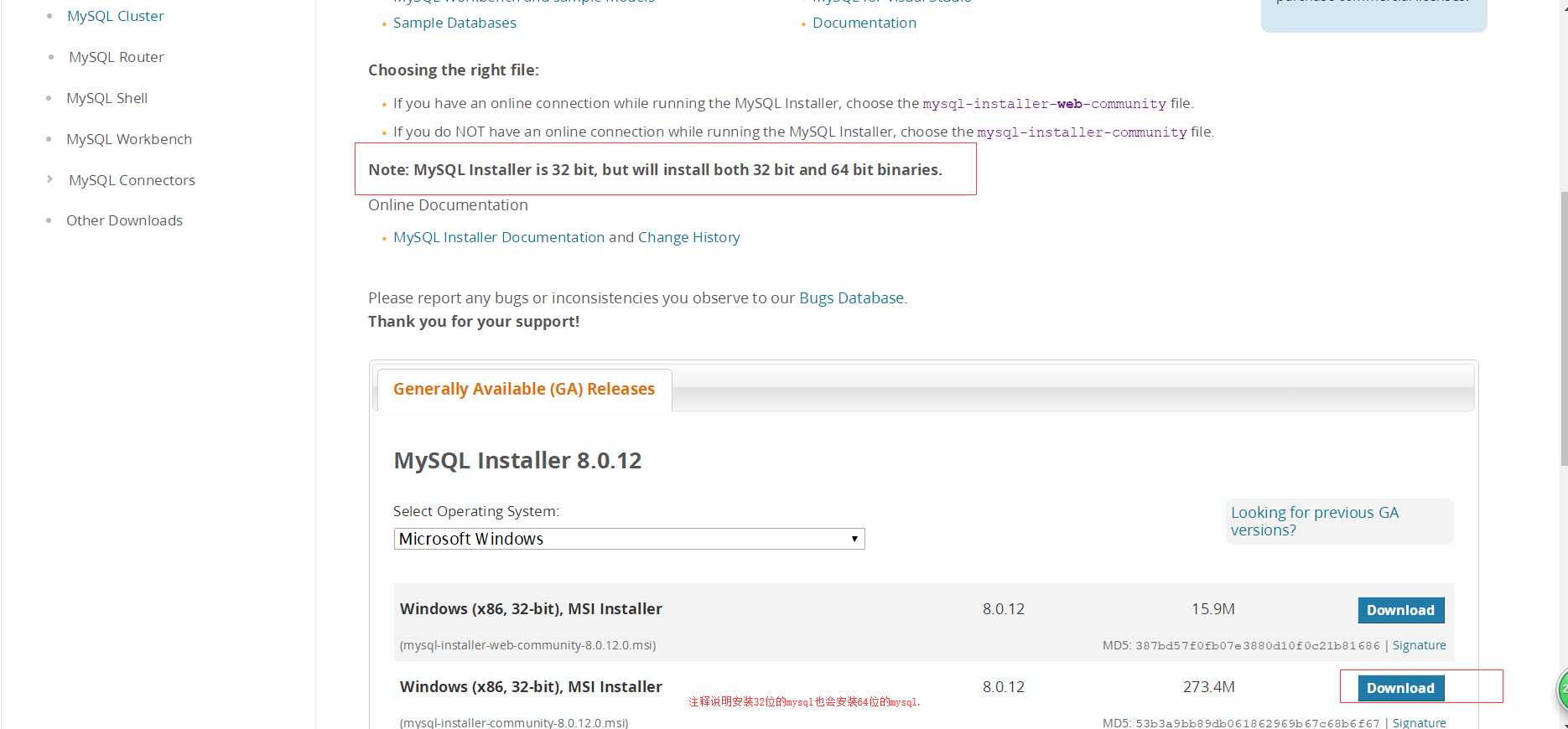Click the 273.4M file size value
Image resolution: width=1568 pixels, height=729 pixels.
click(x=1208, y=687)
